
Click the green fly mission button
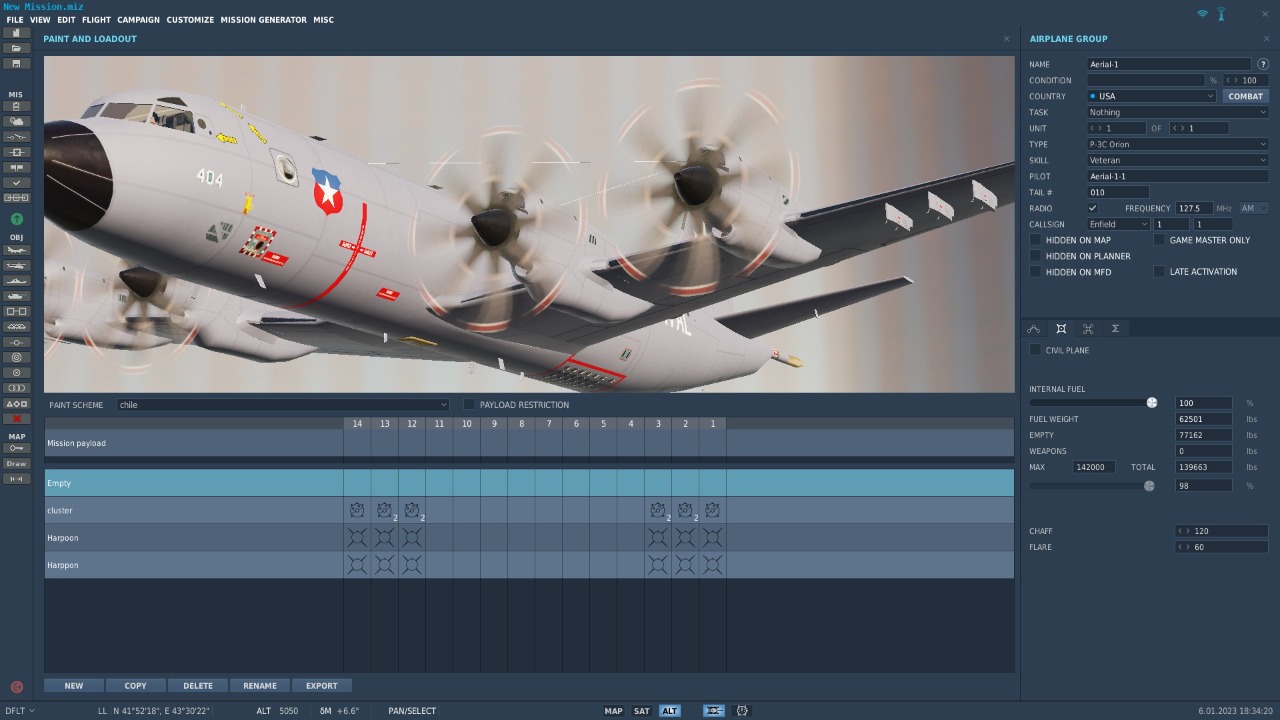click(16, 219)
